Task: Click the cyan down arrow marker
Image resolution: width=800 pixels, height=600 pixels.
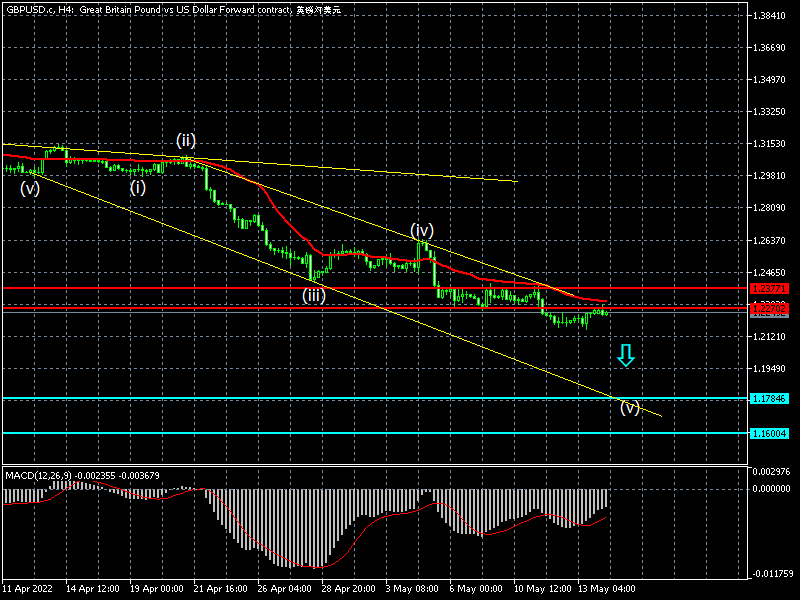Action: pyautogui.click(x=625, y=355)
